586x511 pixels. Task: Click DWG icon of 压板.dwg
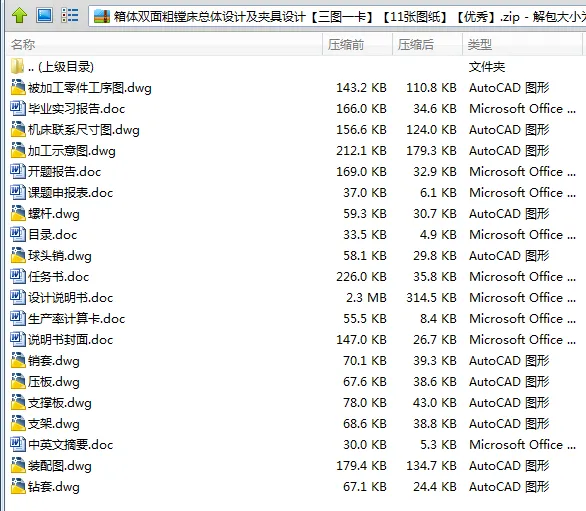(x=18, y=381)
